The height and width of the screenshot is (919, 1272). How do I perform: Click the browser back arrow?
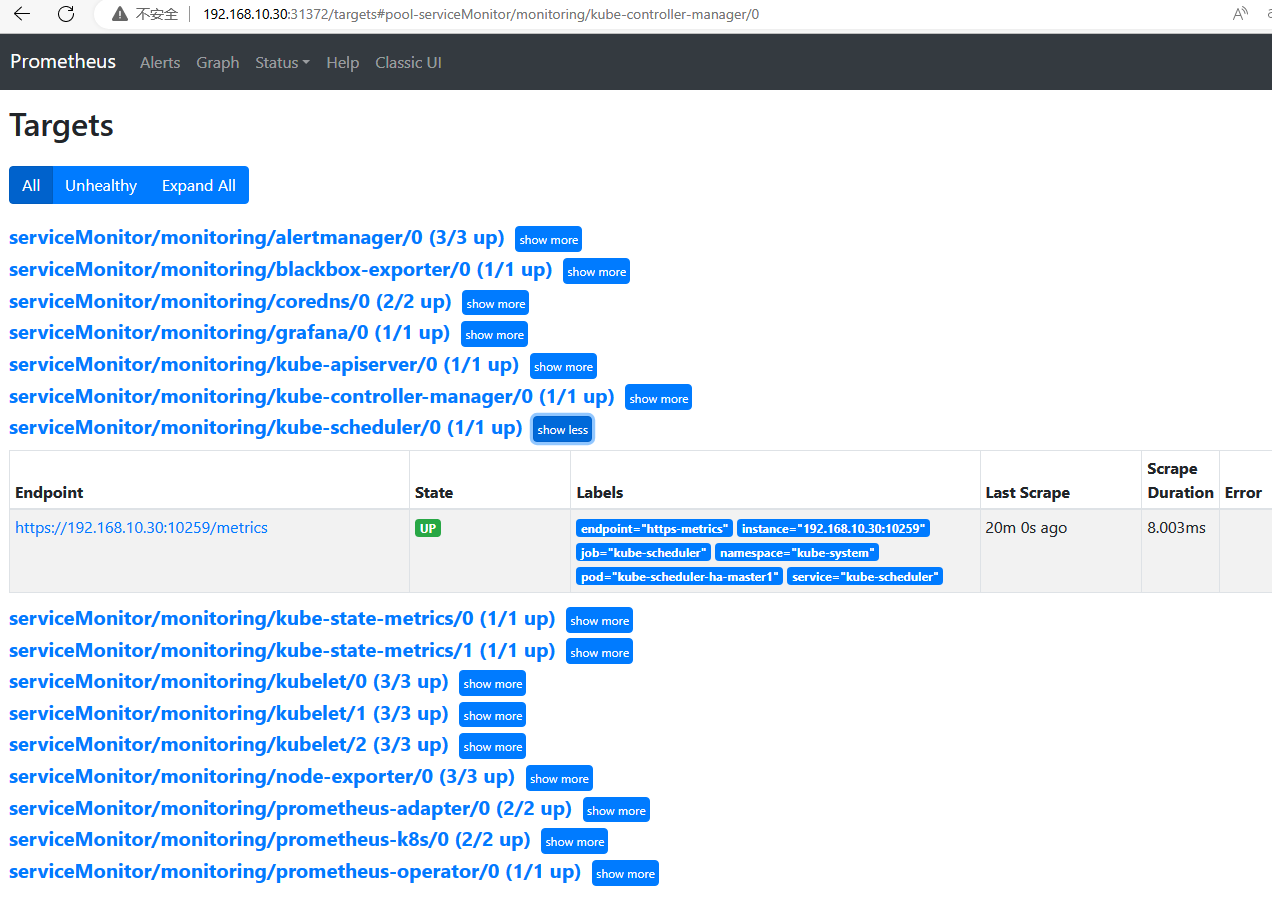tap(20, 14)
